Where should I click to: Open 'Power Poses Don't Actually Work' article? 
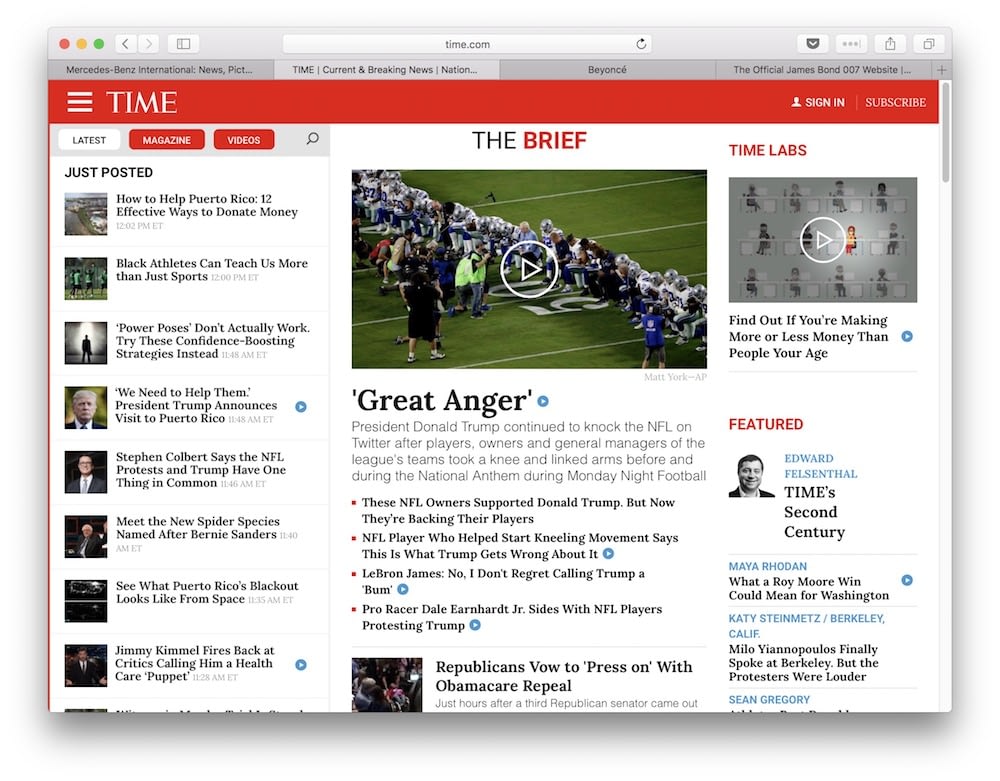click(x=212, y=340)
